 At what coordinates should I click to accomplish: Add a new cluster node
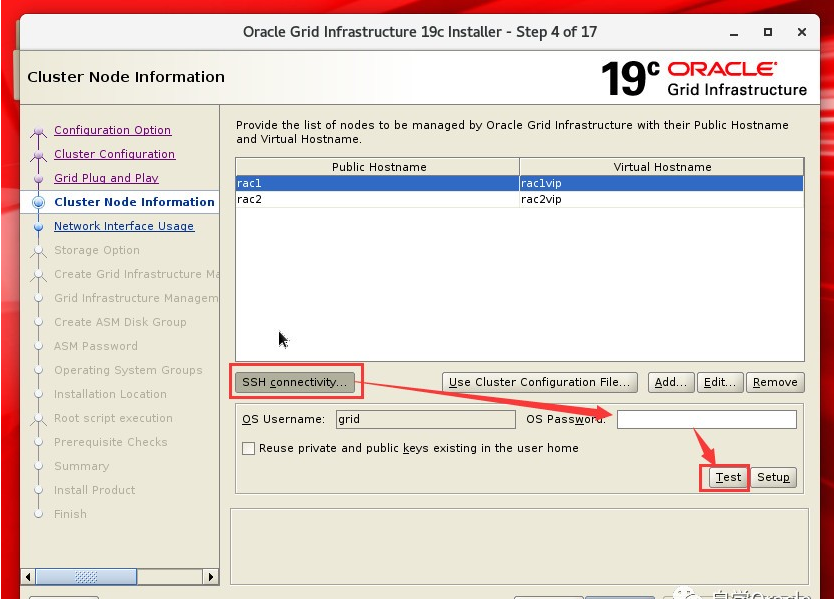(x=671, y=382)
